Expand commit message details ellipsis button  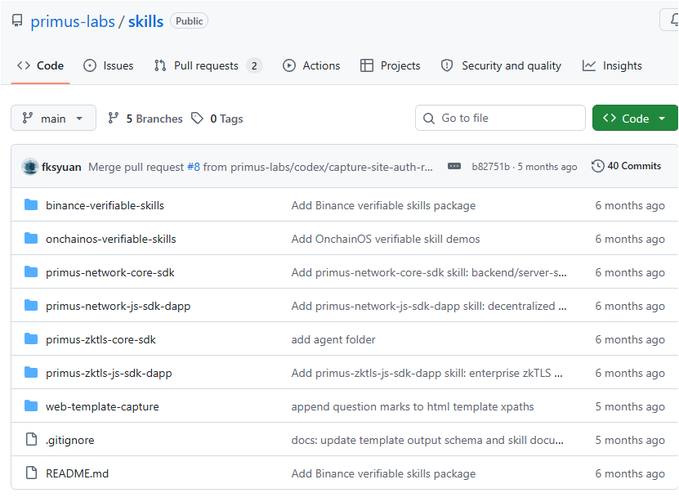454,166
